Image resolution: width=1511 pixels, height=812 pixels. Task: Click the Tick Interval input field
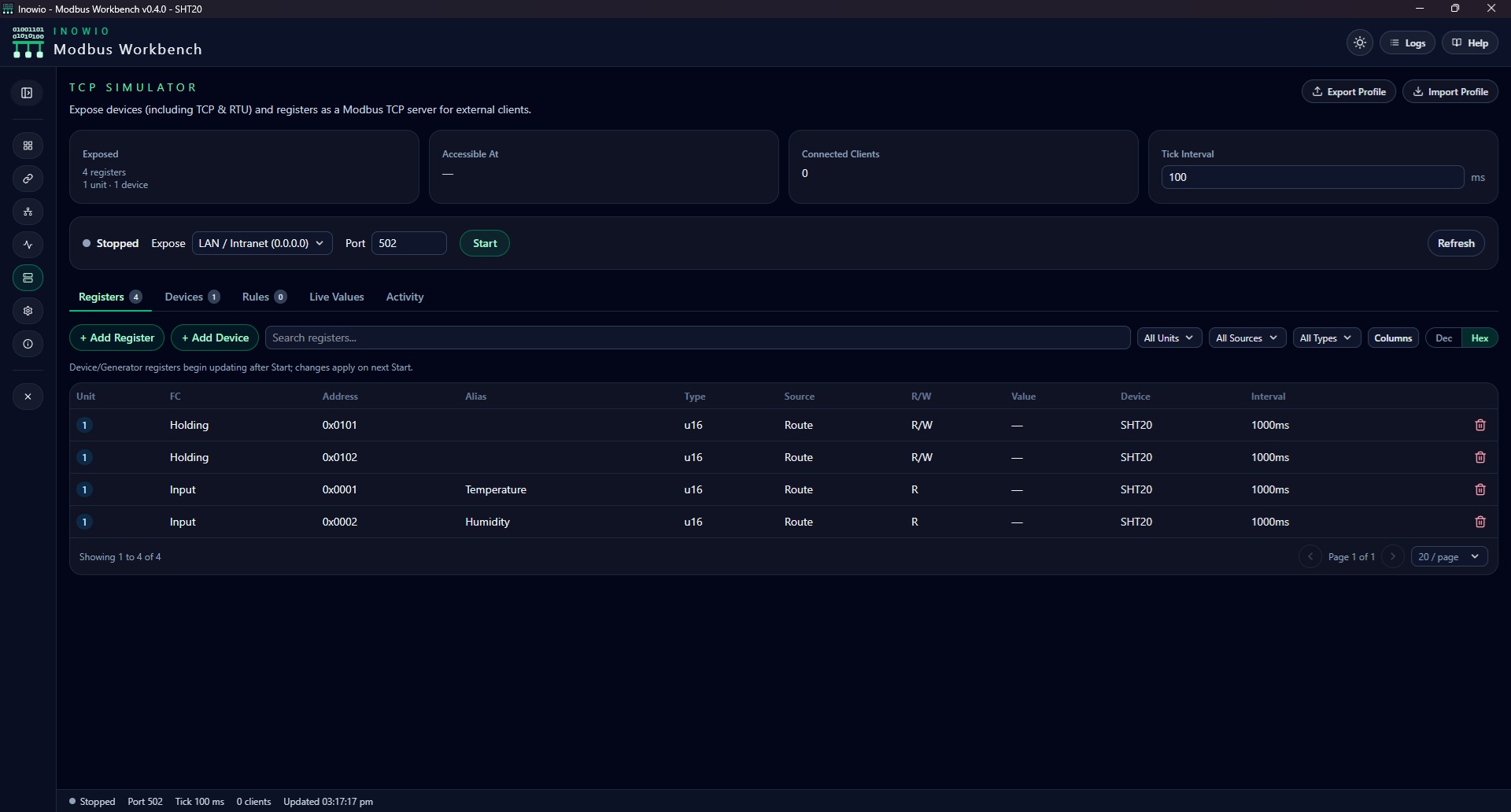pyautogui.click(x=1313, y=177)
